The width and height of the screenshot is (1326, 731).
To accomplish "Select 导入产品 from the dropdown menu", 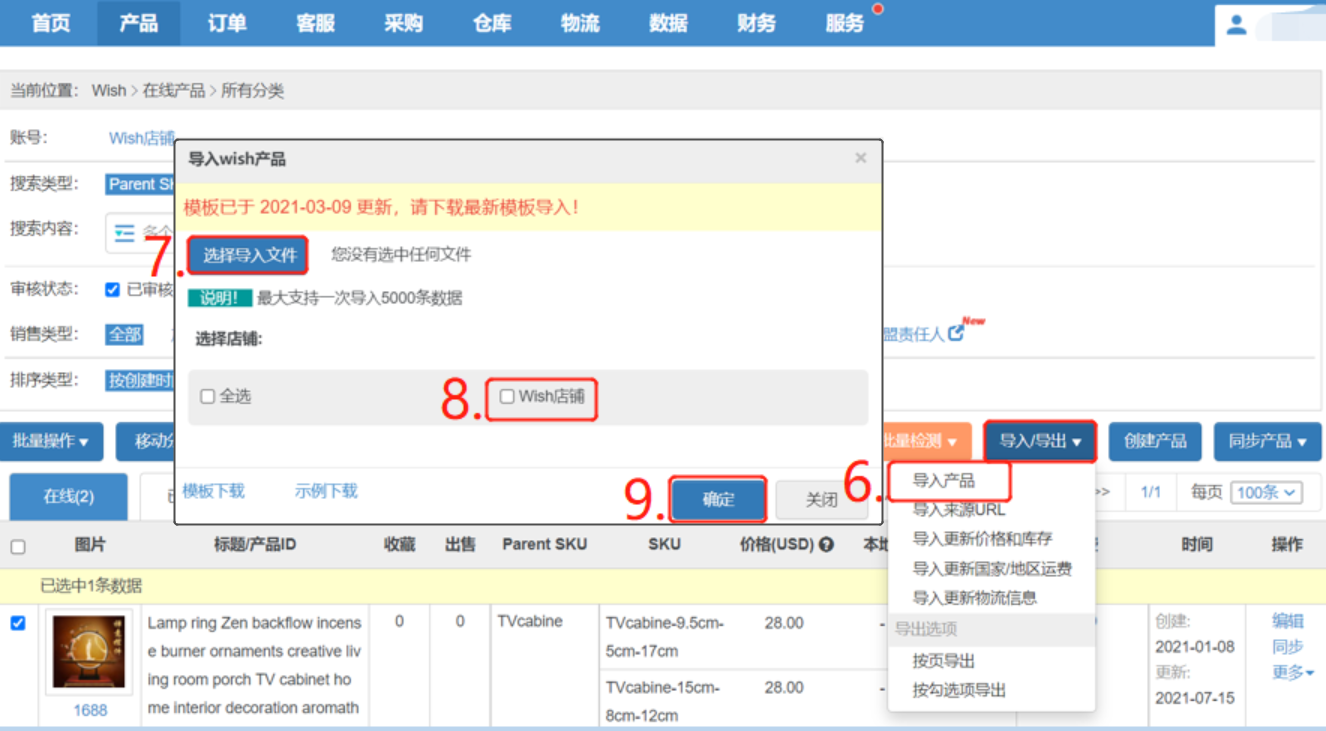I will [x=943, y=481].
